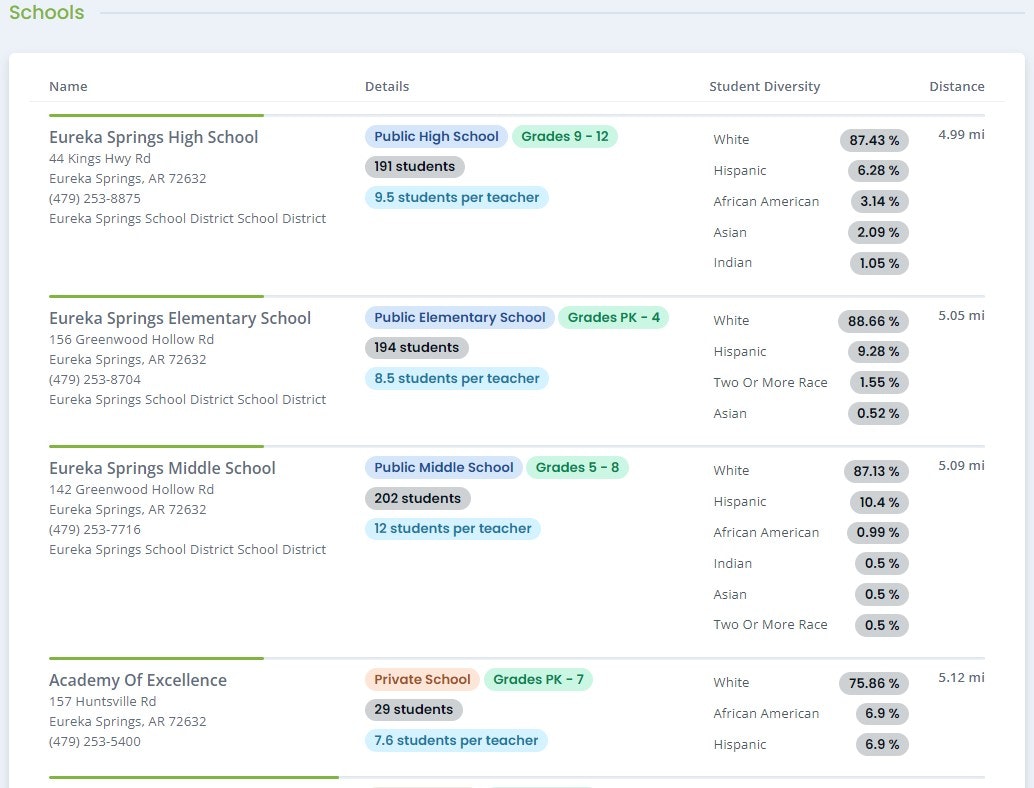This screenshot has width=1034, height=788.
Task: Select the 191 students badge
Action: (414, 167)
